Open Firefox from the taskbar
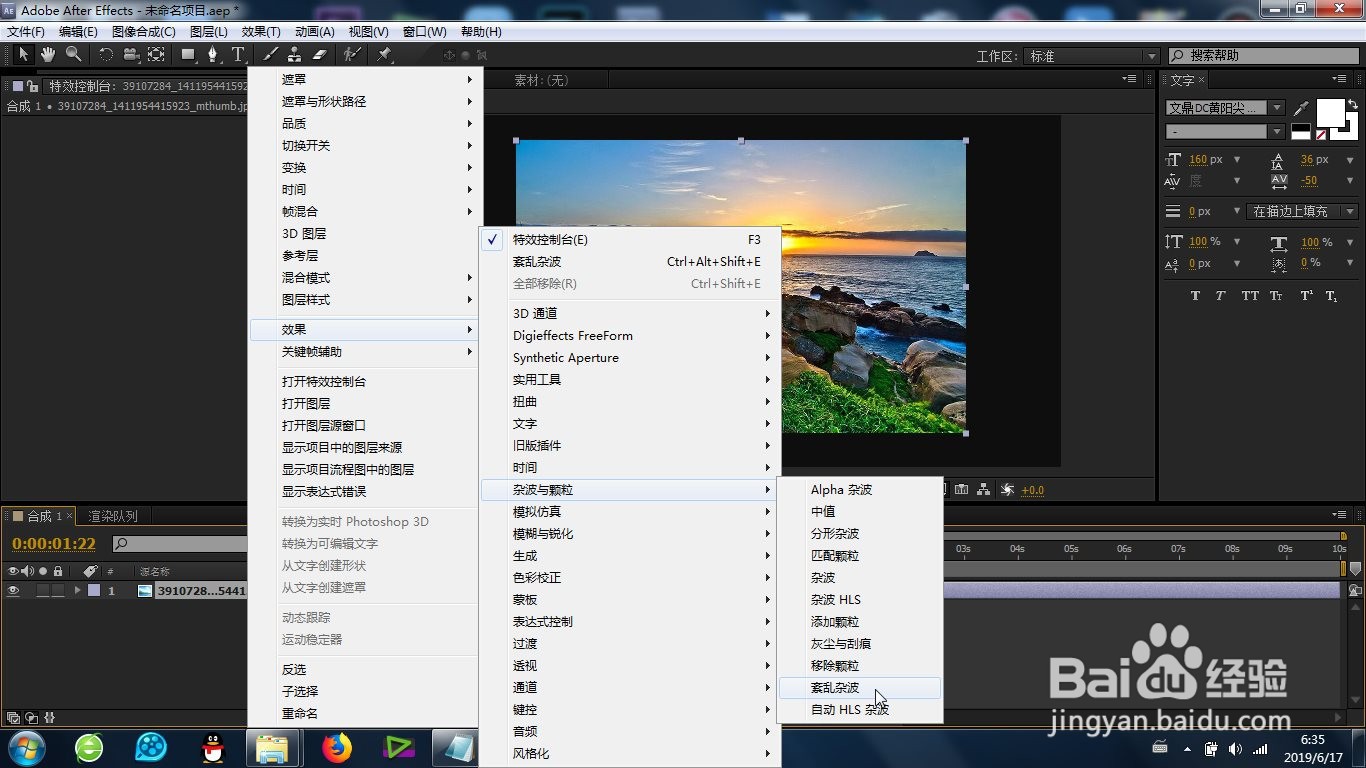This screenshot has width=1366, height=768. (334, 748)
